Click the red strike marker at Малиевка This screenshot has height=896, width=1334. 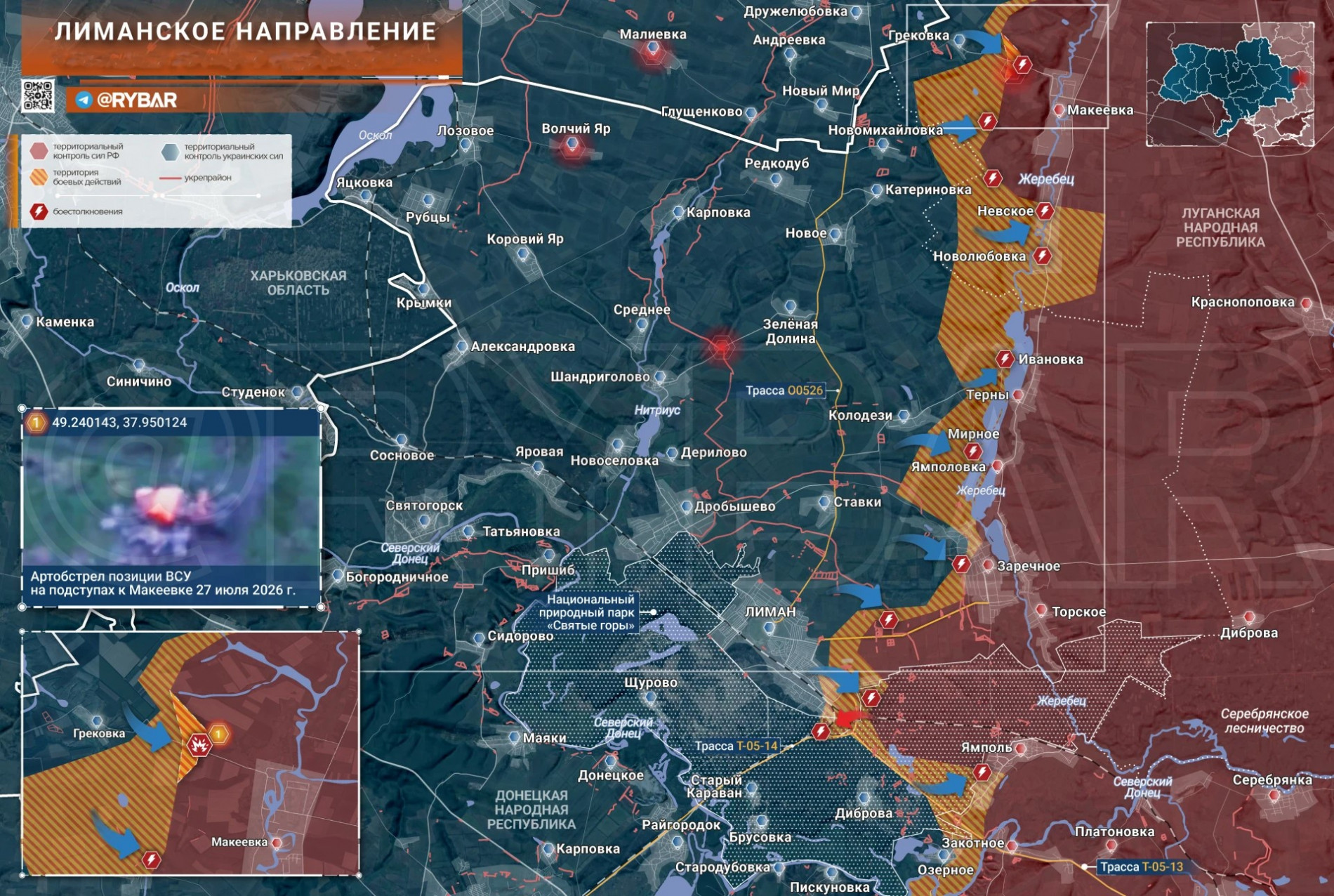click(x=653, y=51)
